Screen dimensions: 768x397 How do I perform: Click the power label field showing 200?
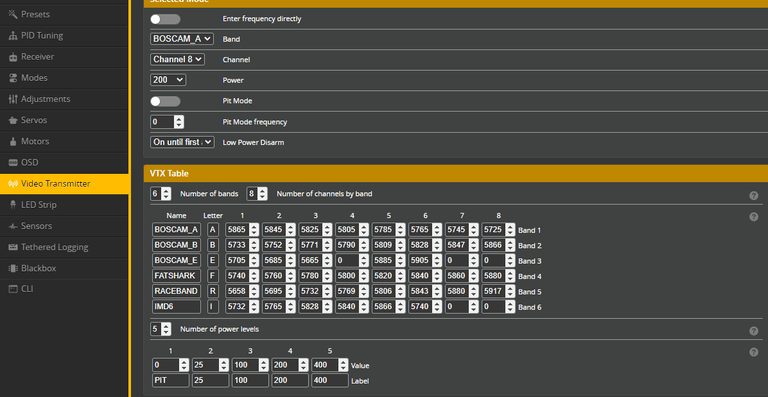(x=290, y=380)
